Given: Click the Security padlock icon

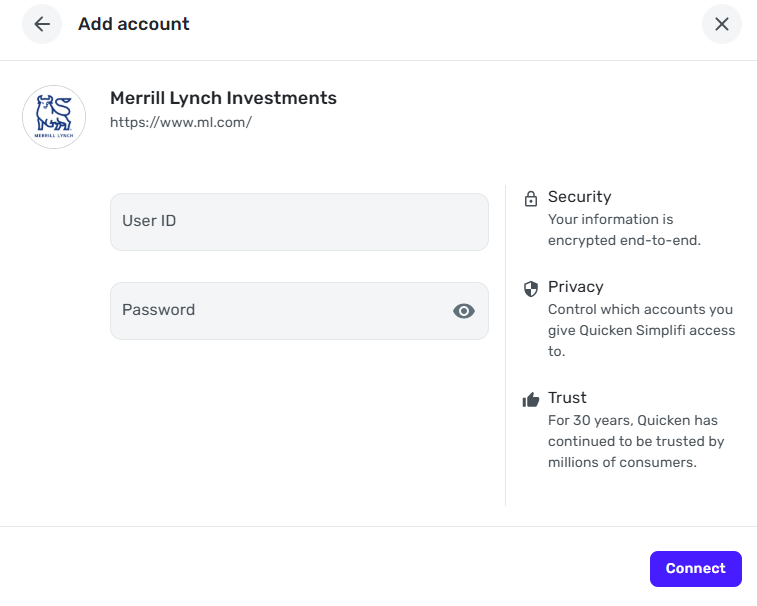Looking at the screenshot, I should 531,199.
